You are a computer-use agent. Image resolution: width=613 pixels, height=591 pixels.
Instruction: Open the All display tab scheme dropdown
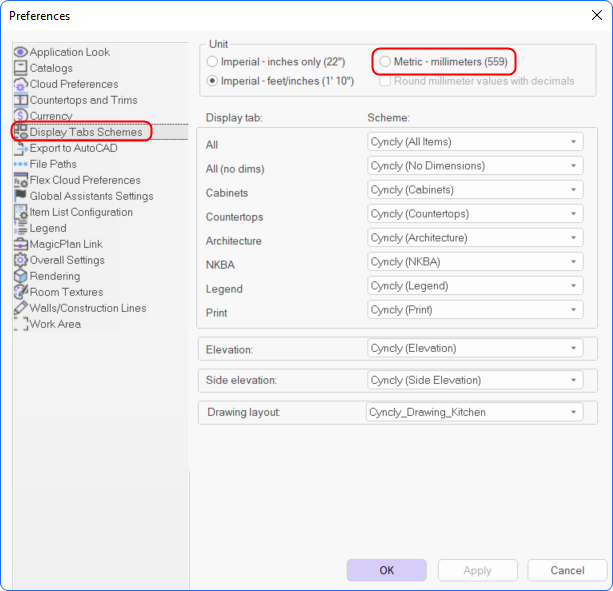tap(475, 141)
